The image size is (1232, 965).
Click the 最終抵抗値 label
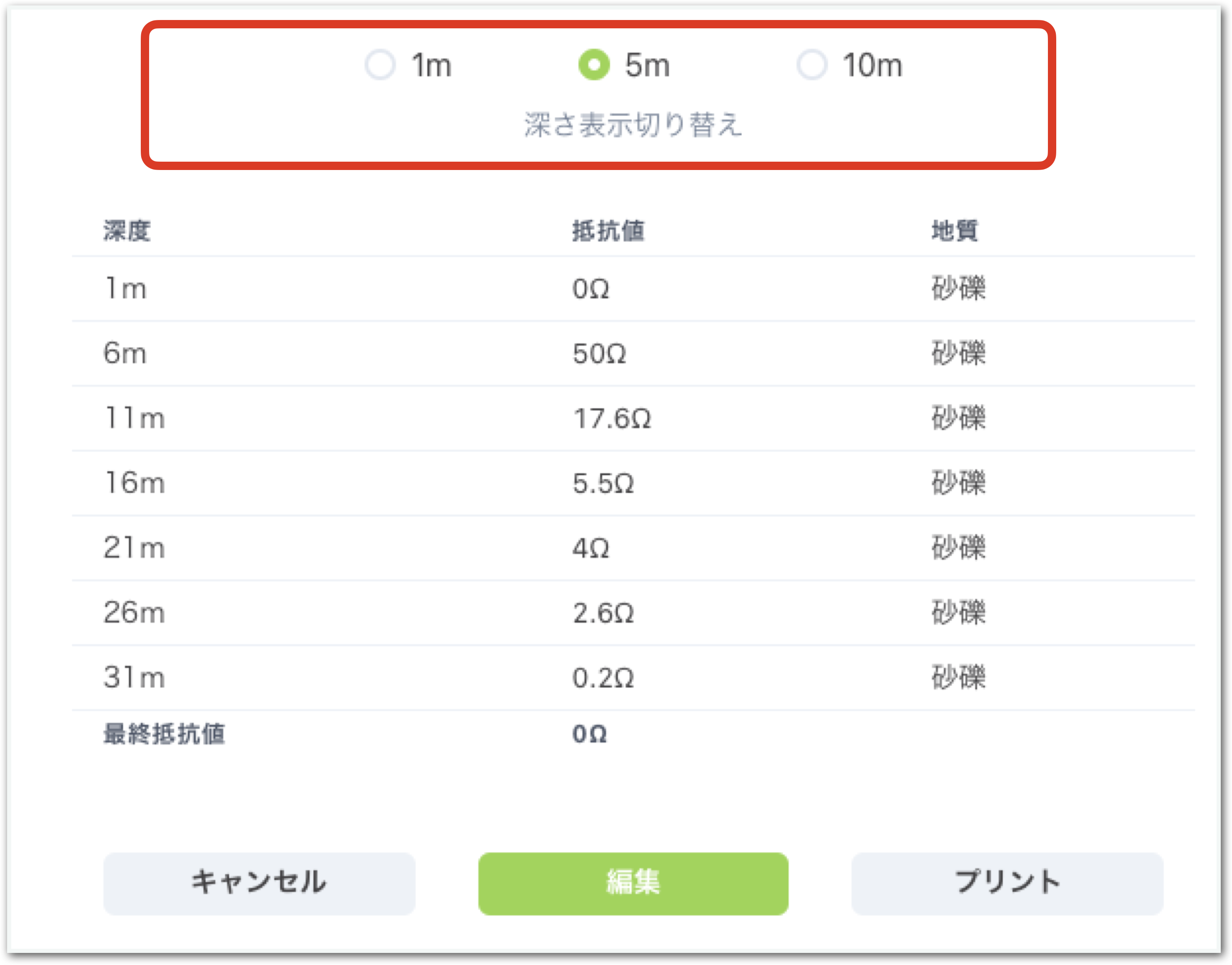pyautogui.click(x=164, y=734)
